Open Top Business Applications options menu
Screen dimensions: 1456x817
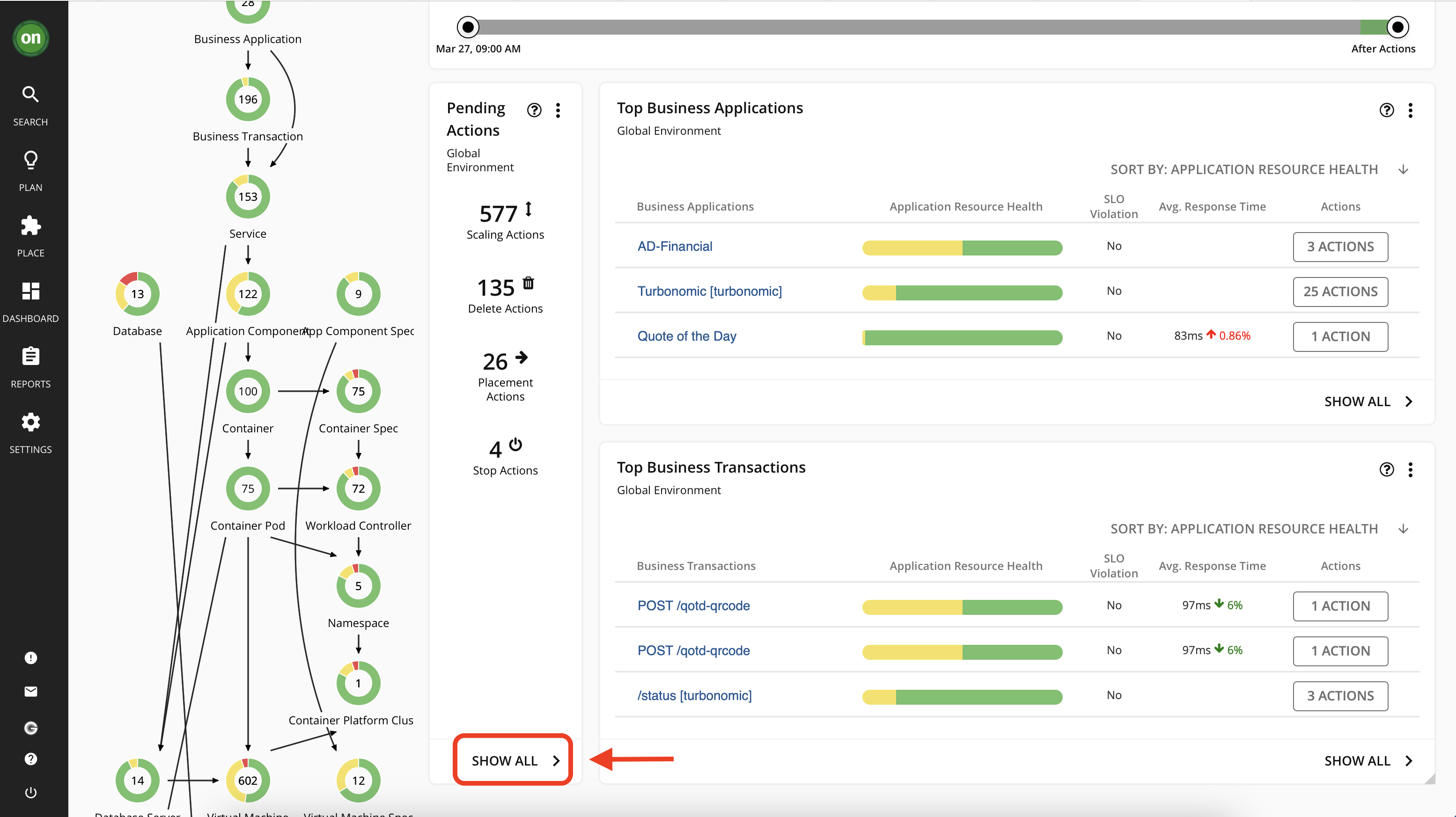click(1410, 110)
